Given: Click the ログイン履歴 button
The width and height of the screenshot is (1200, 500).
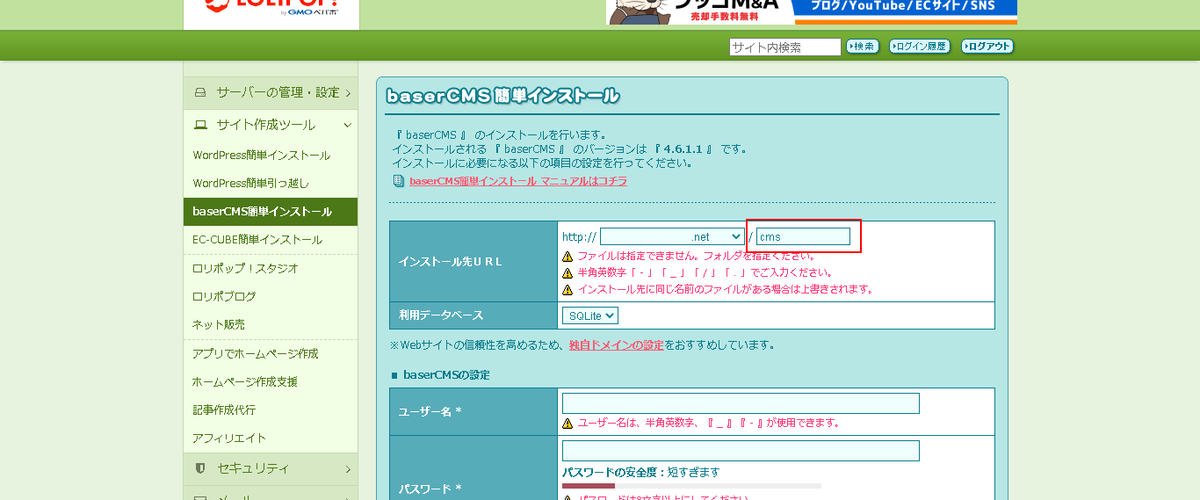Looking at the screenshot, I should point(920,46).
